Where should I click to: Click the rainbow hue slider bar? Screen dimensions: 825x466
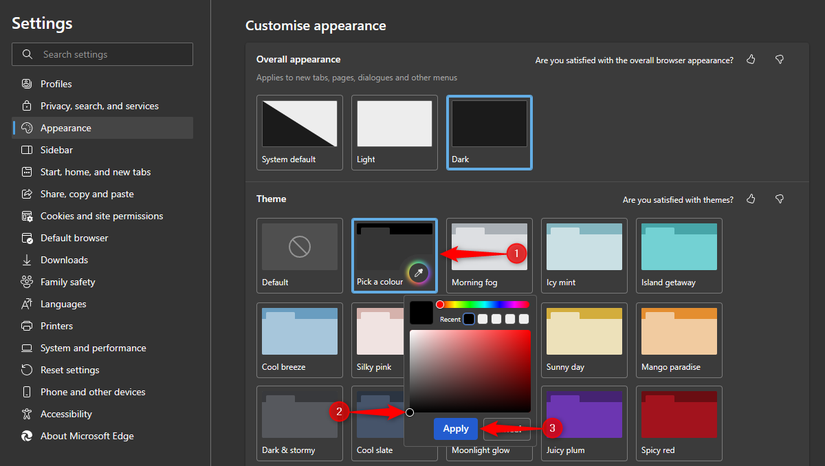pyautogui.click(x=484, y=304)
